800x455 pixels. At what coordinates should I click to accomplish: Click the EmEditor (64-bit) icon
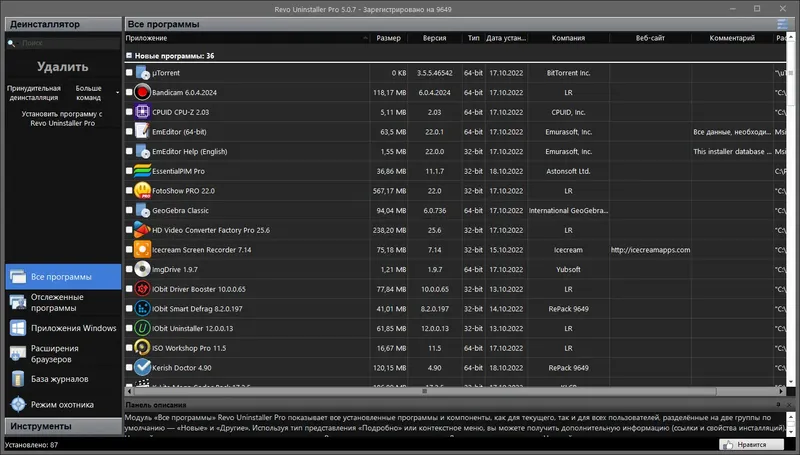pyautogui.click(x=142, y=132)
